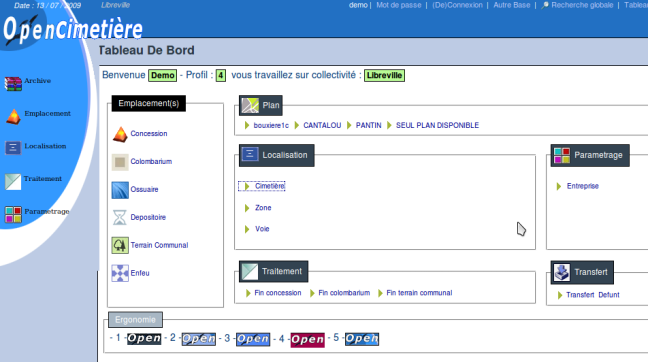The height and width of the screenshot is (362, 648).
Task: Select ergonomie theme 2 light blue Open swatch
Action: (x=199, y=339)
